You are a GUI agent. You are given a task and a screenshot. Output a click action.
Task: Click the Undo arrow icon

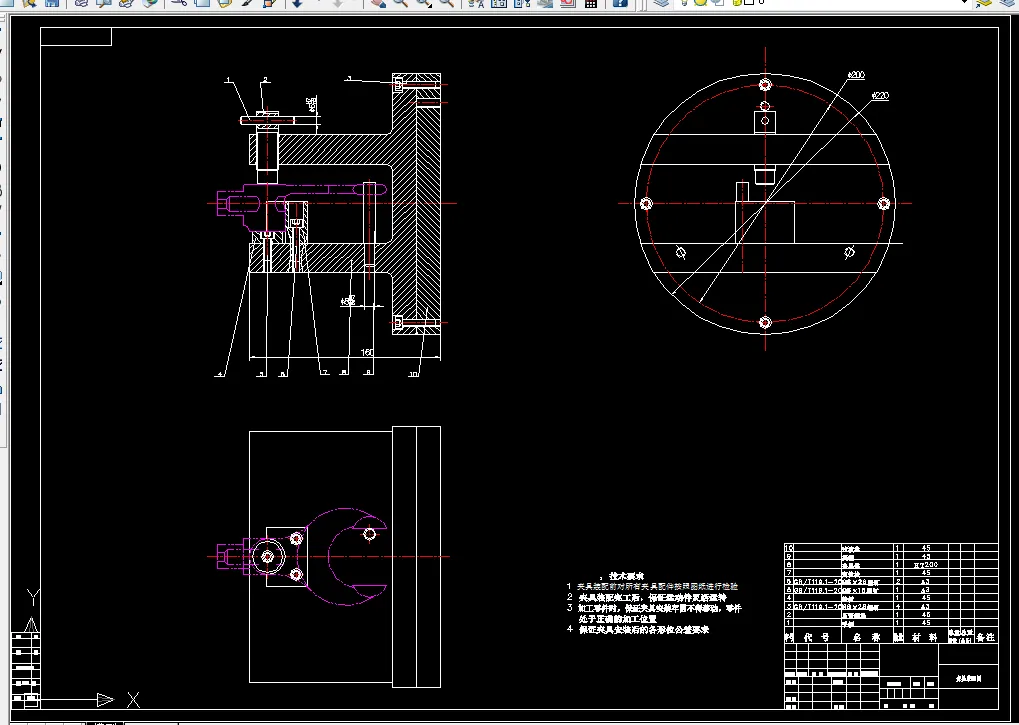(297, 3)
